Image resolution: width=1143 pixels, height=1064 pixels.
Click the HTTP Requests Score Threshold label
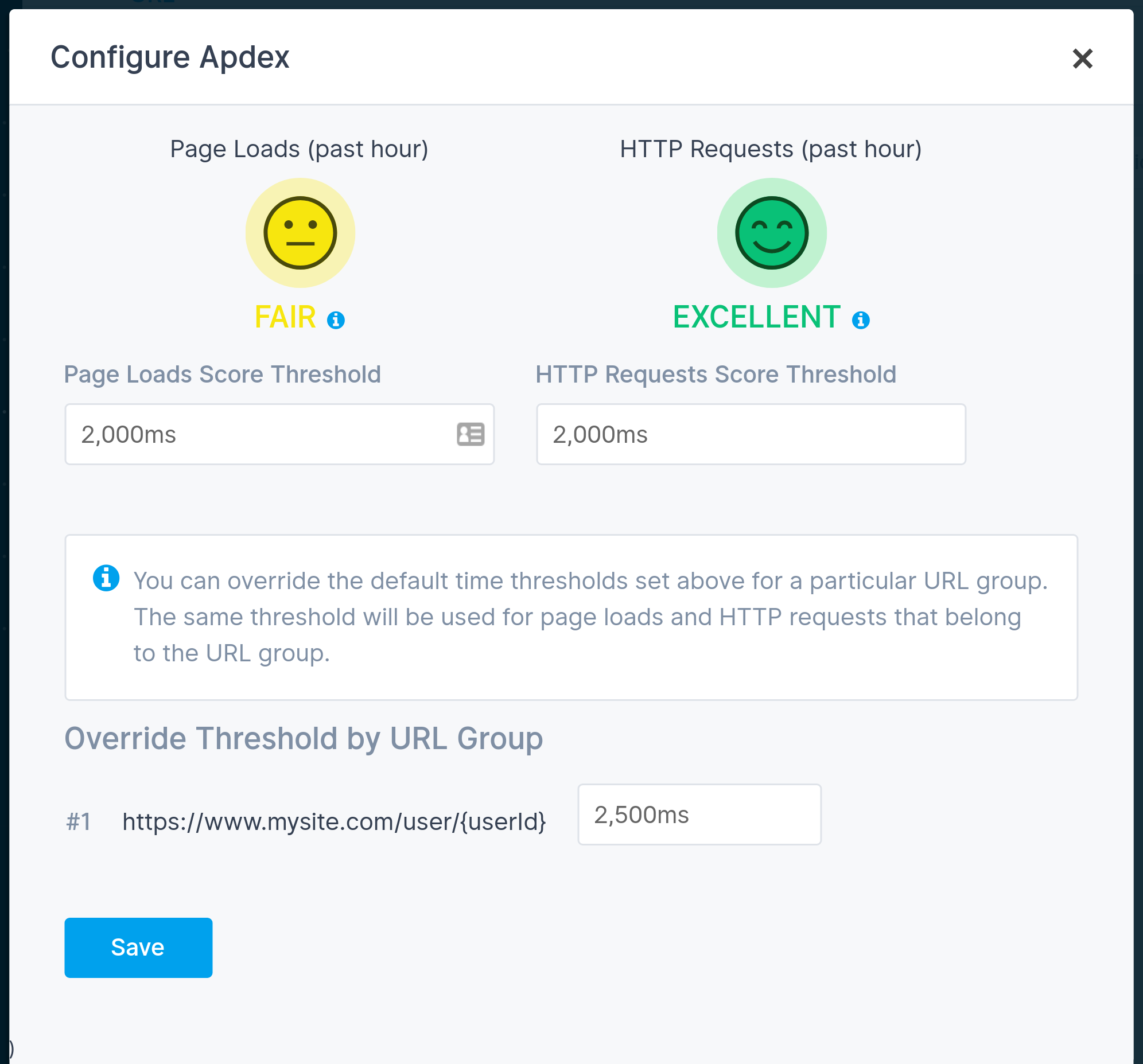click(x=716, y=375)
